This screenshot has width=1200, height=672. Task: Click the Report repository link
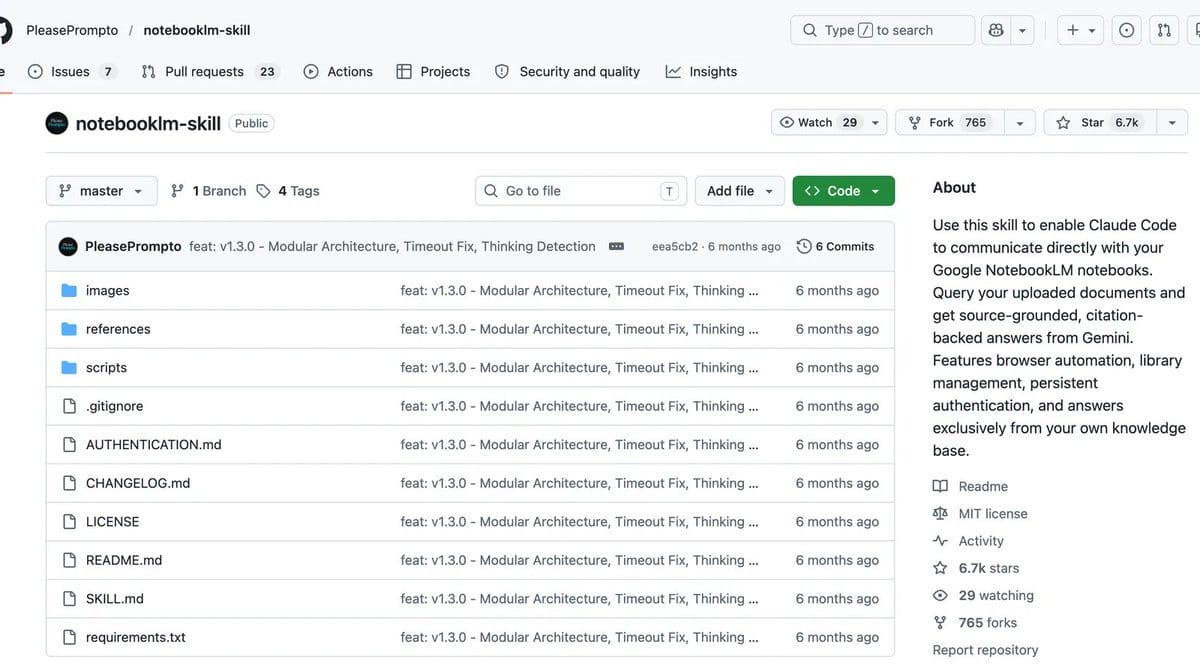point(986,650)
